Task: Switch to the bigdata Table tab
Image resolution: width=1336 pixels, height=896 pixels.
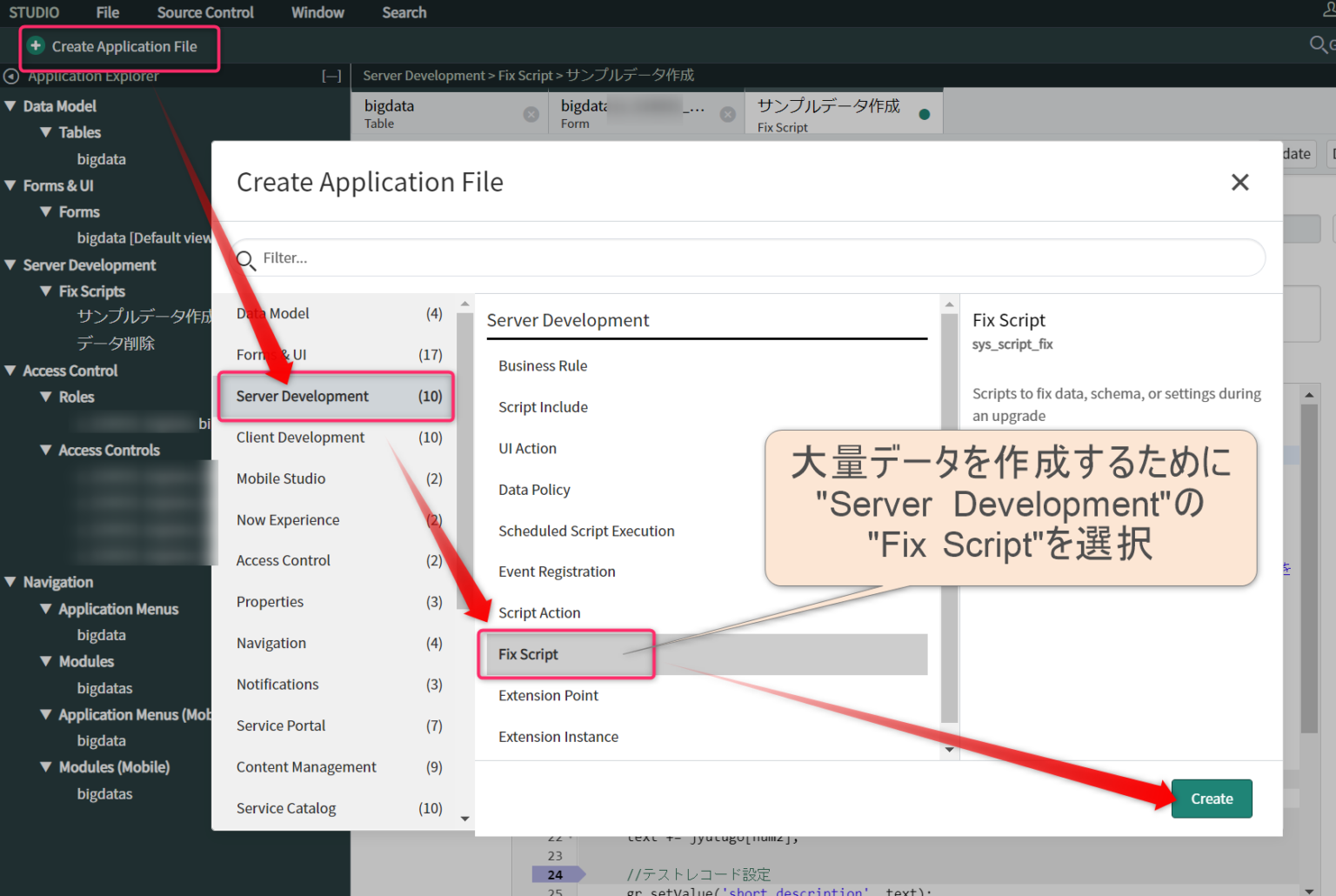Action: tap(450, 113)
